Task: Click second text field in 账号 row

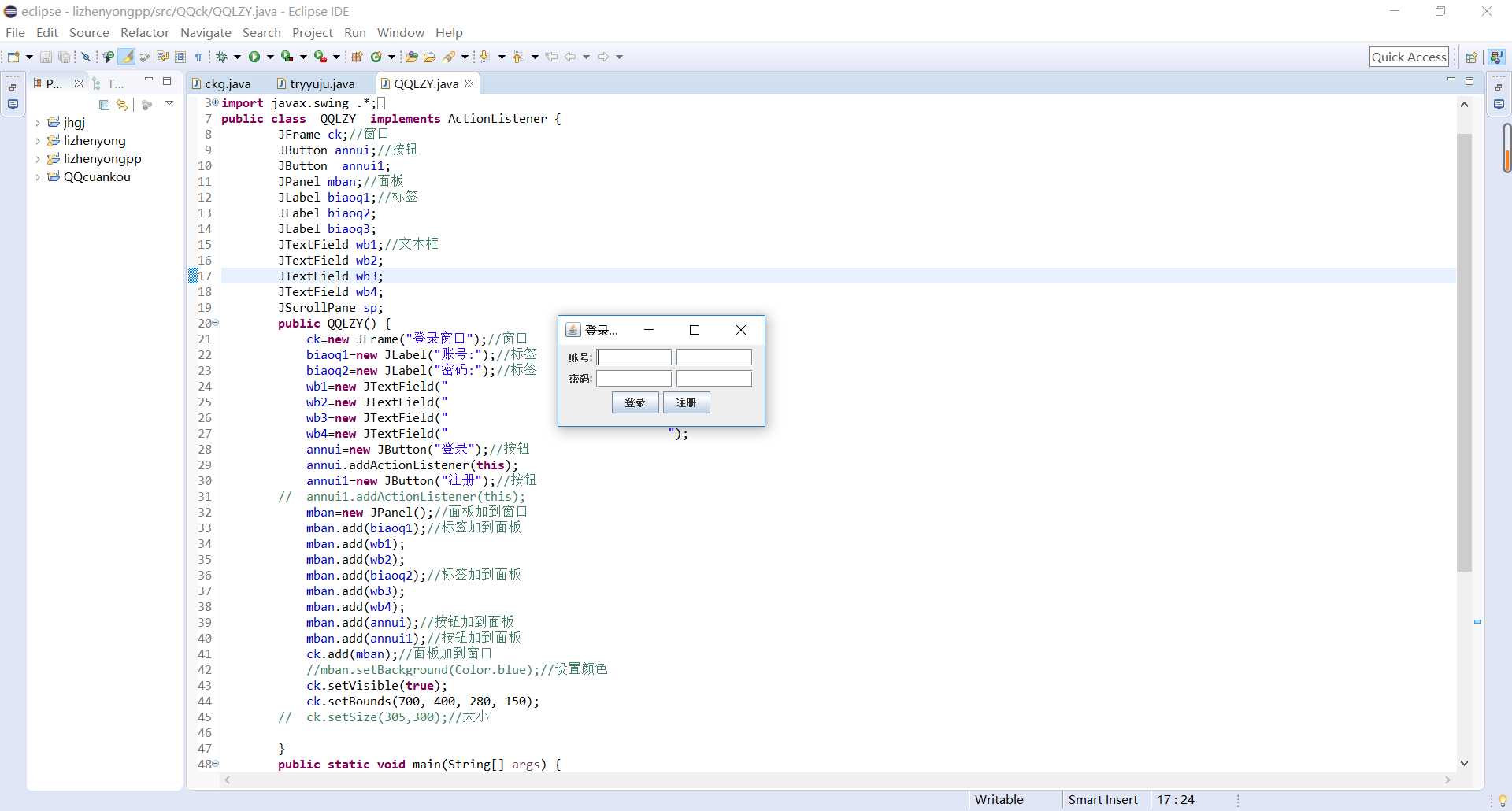Action: coord(714,357)
